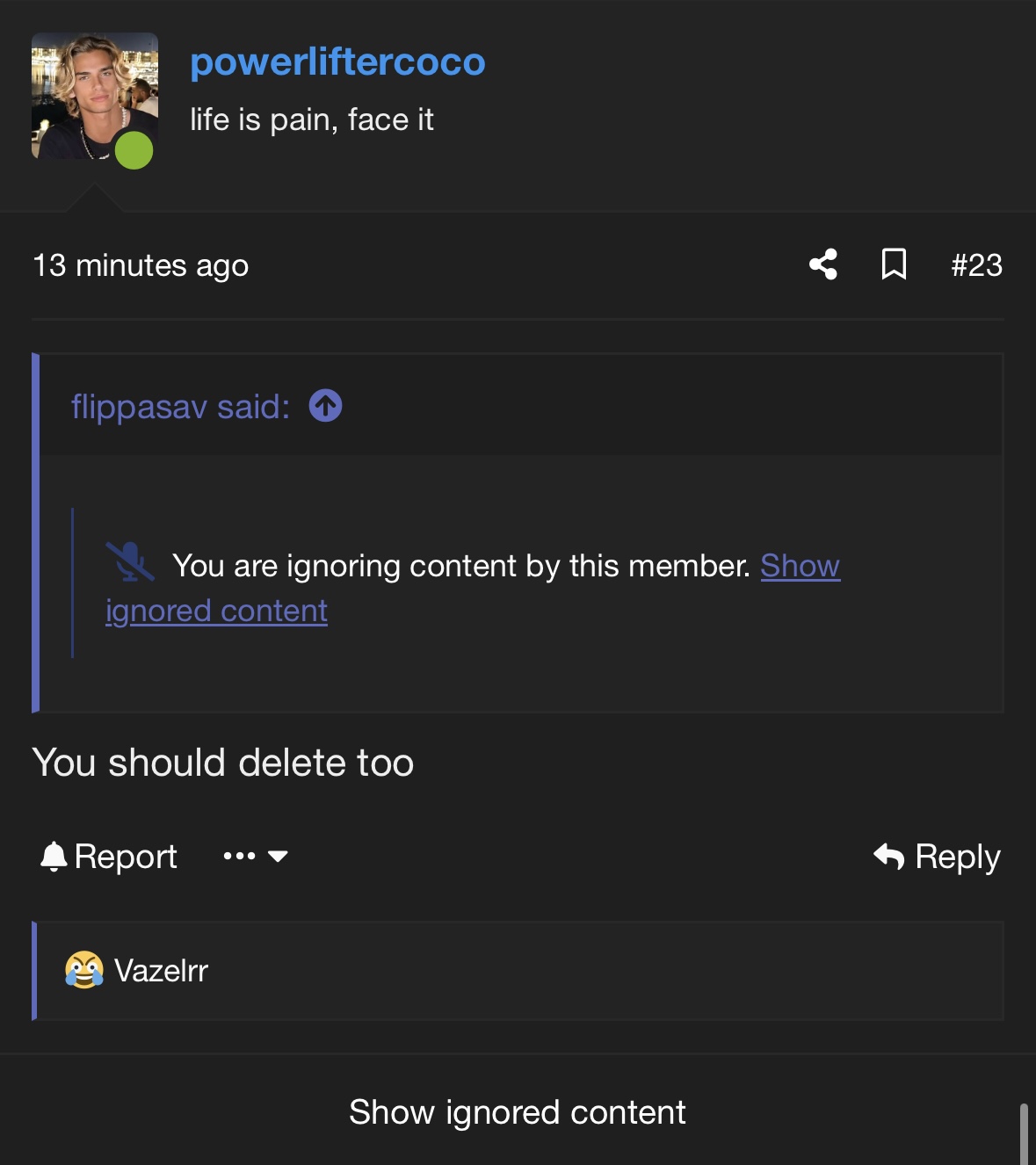Click the Reply arrow icon
This screenshot has height=1165, width=1036.
[x=888, y=856]
